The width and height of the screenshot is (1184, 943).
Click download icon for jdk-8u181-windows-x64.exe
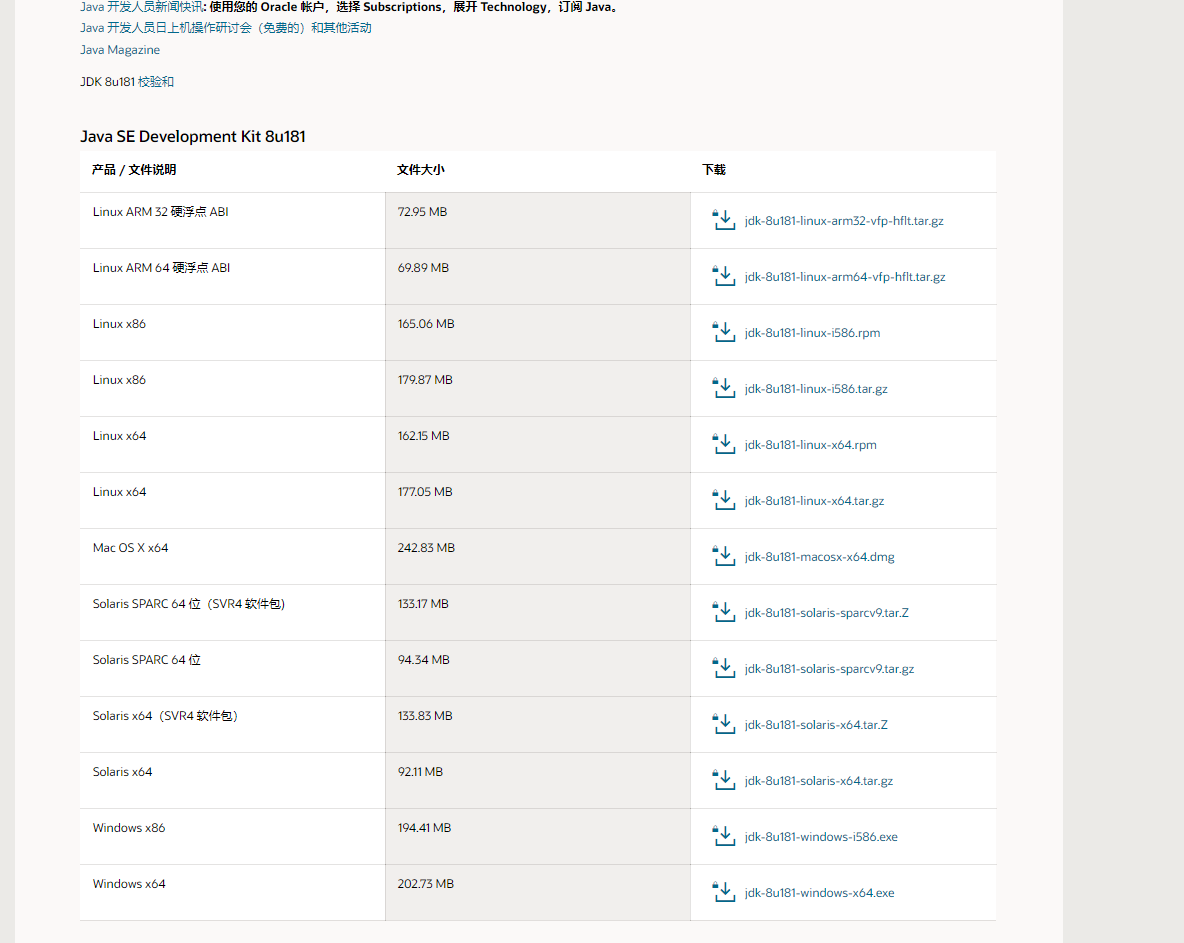point(723,892)
